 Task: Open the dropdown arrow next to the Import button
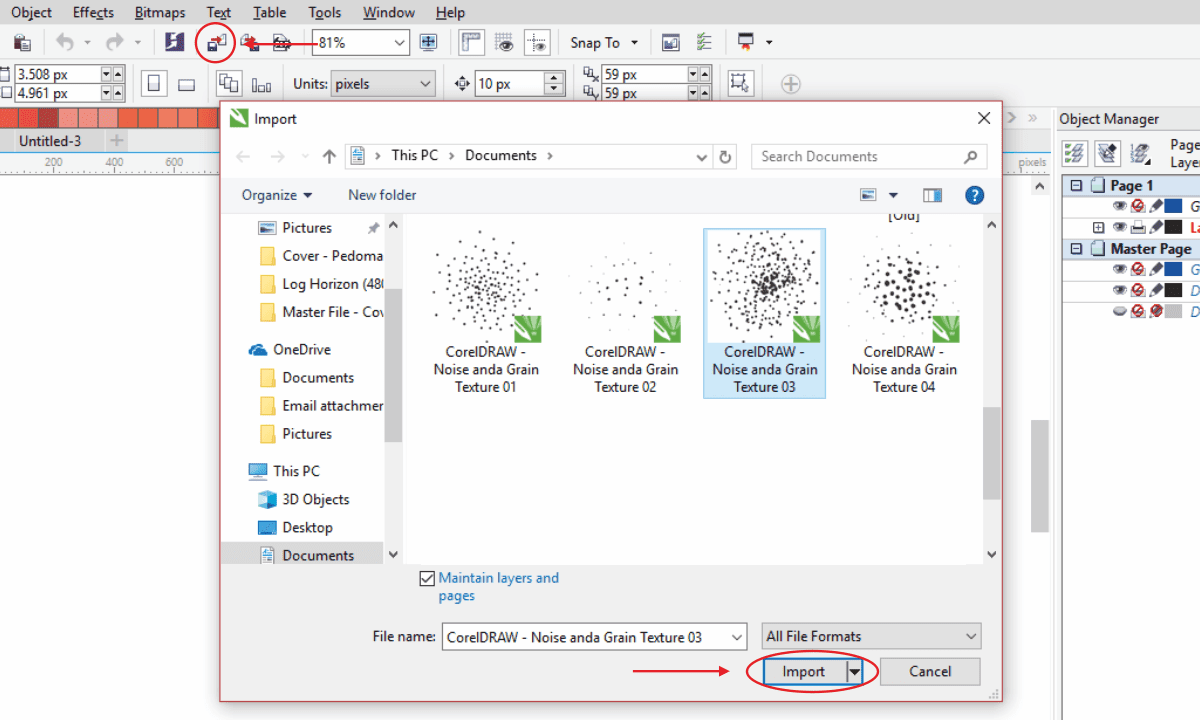click(855, 672)
